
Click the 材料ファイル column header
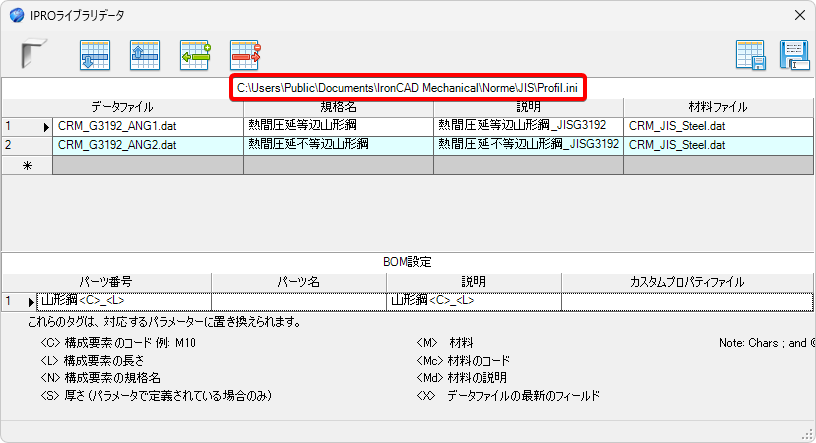[x=718, y=107]
